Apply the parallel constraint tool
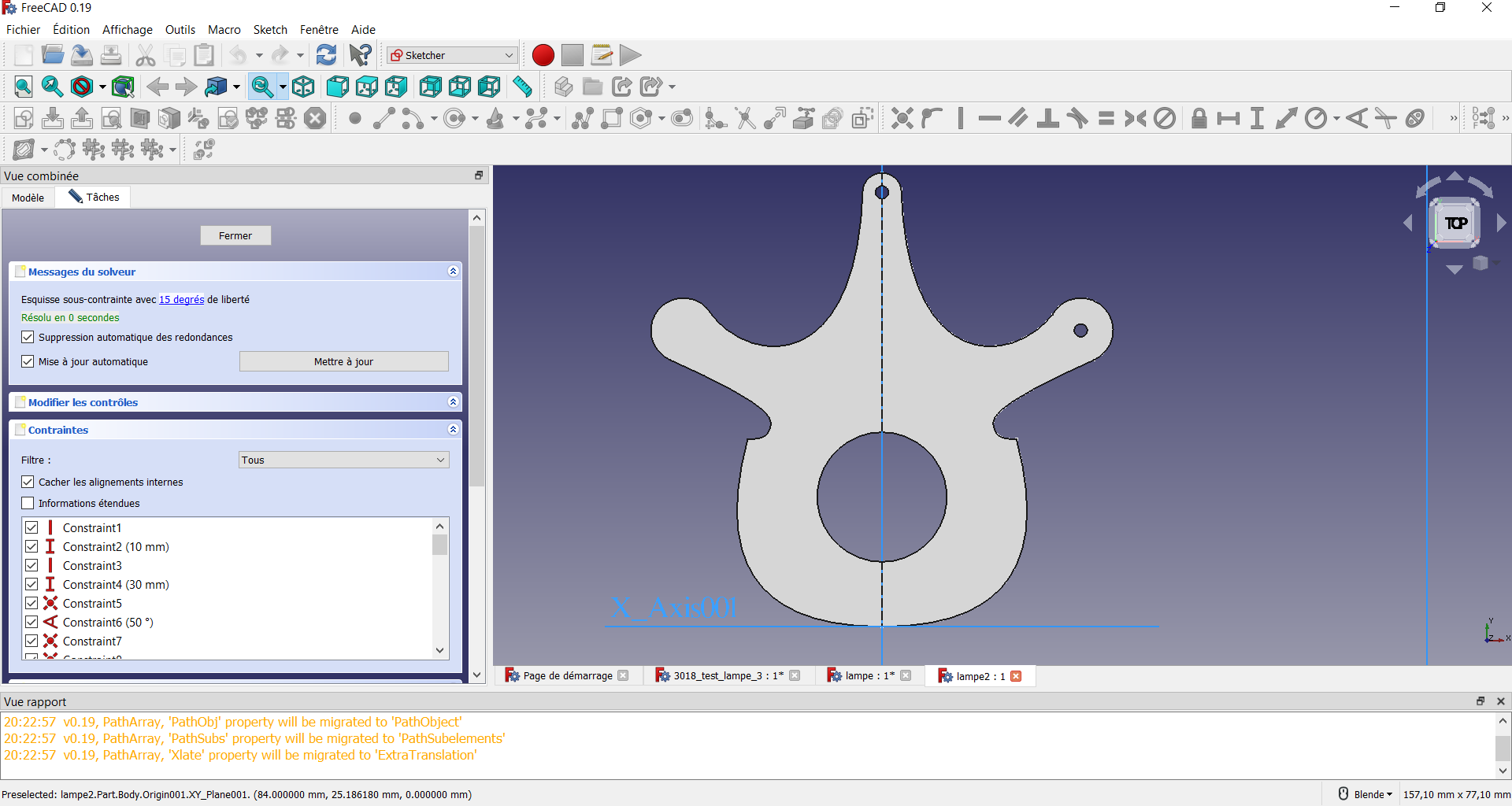The width and height of the screenshot is (1512, 806). click(x=1018, y=118)
